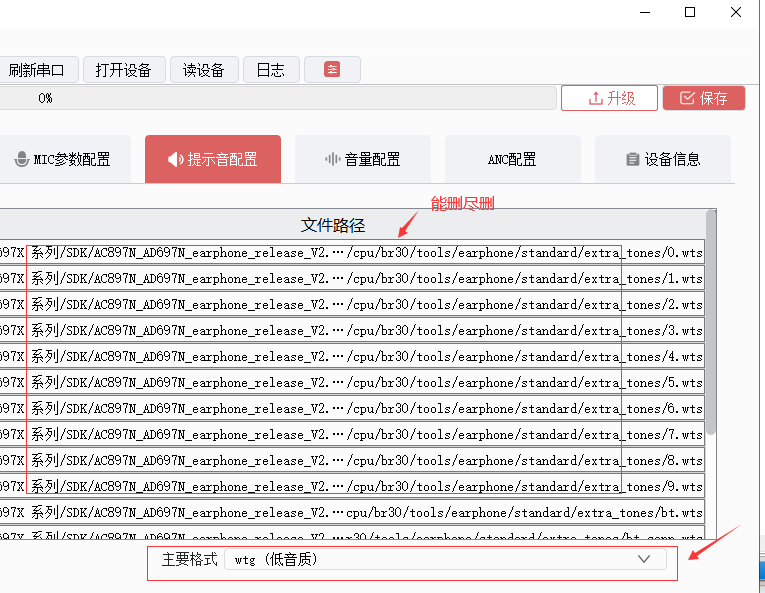Click the 主要格式 label text

[189, 559]
